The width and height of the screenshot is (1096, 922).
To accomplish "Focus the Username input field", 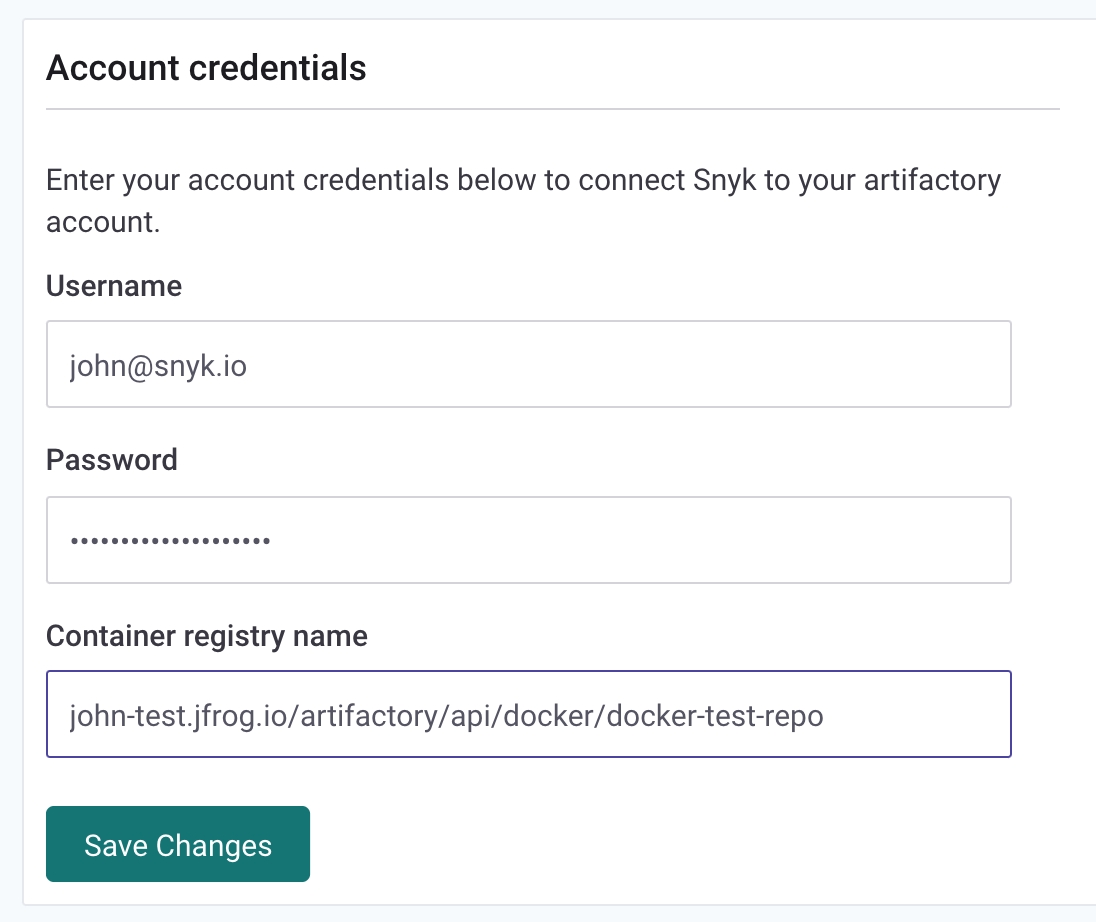I will (528, 364).
